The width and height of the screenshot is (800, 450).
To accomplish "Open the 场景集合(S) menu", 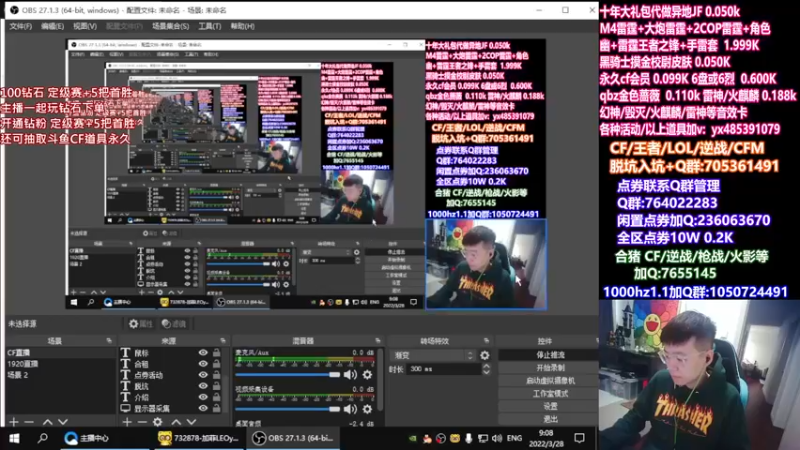I will pyautogui.click(x=170, y=26).
